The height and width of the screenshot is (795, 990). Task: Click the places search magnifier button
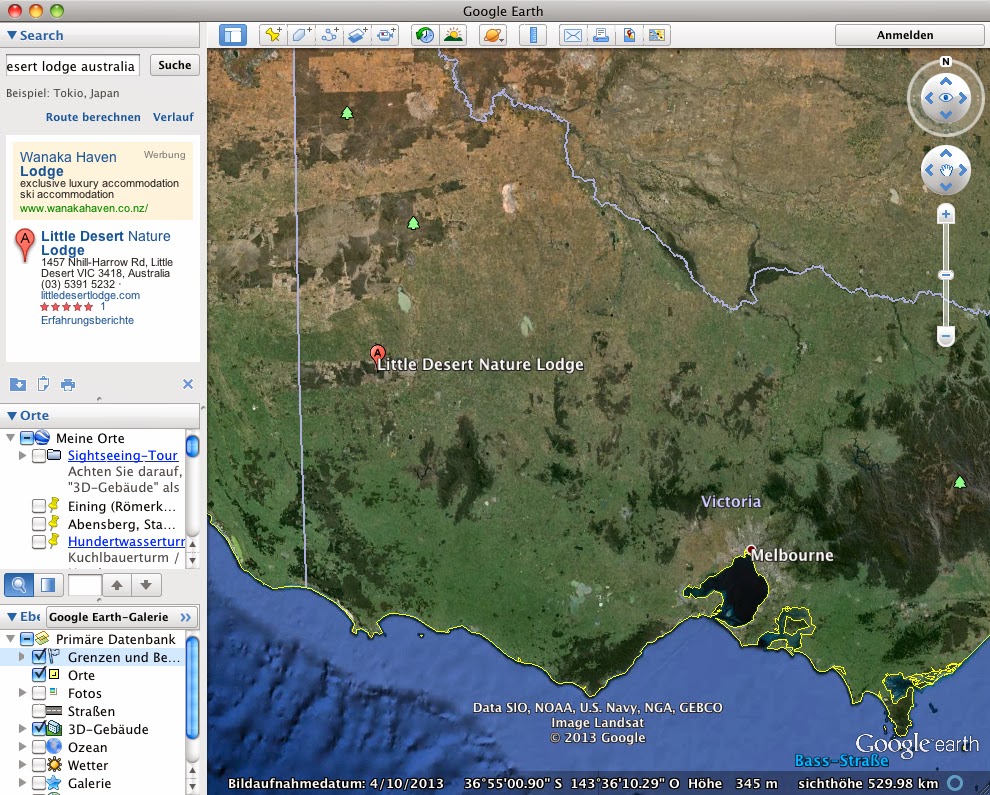19,585
